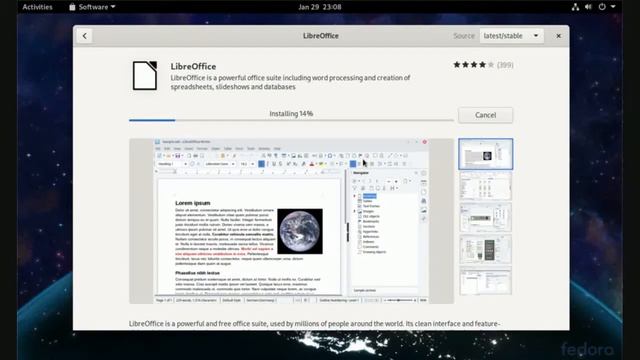The height and width of the screenshot is (360, 640).
Task: Click the Installing 14% progress bar
Action: point(291,120)
